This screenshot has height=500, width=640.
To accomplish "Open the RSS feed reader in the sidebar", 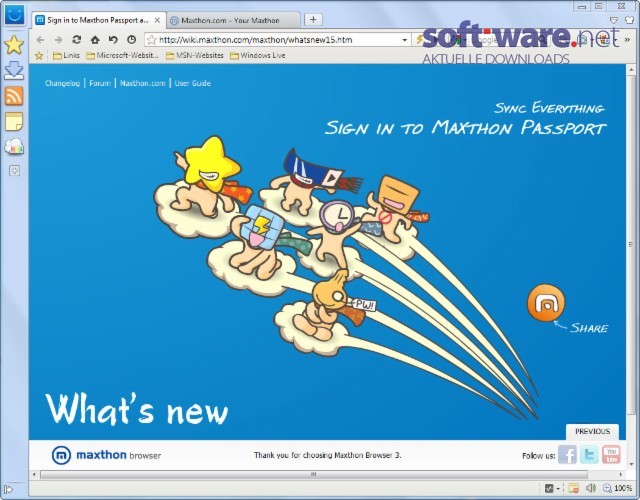I will pos(14,96).
